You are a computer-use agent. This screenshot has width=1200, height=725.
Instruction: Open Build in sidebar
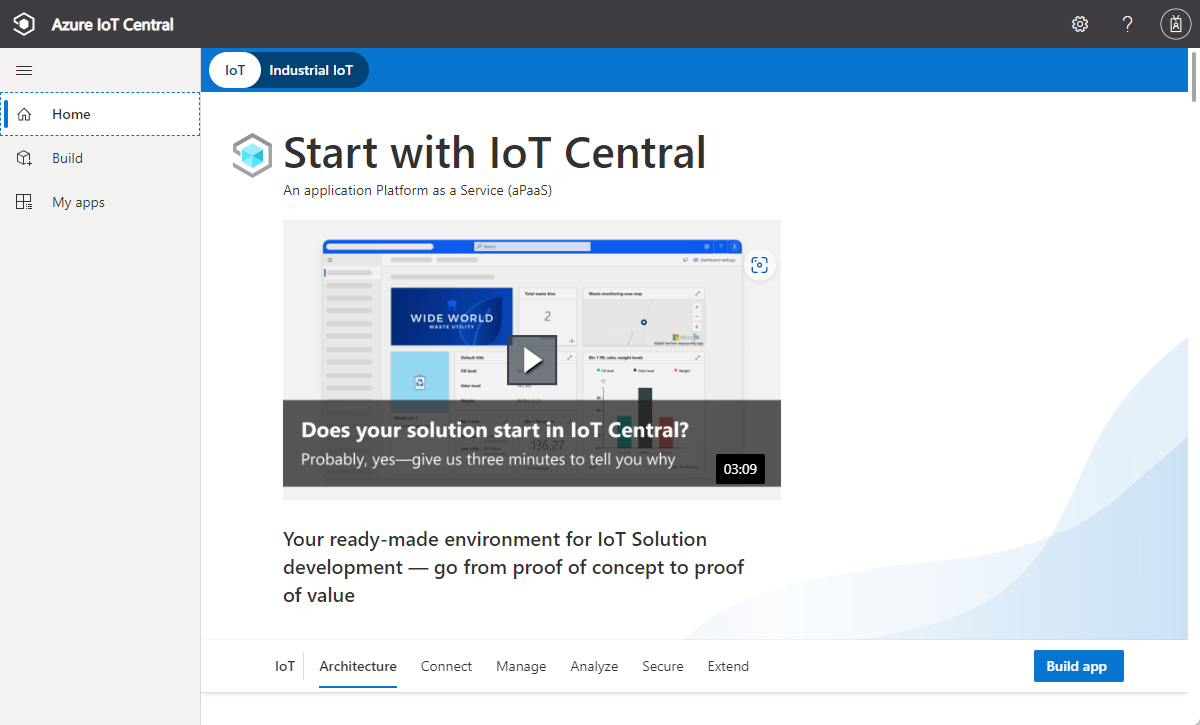pos(100,158)
